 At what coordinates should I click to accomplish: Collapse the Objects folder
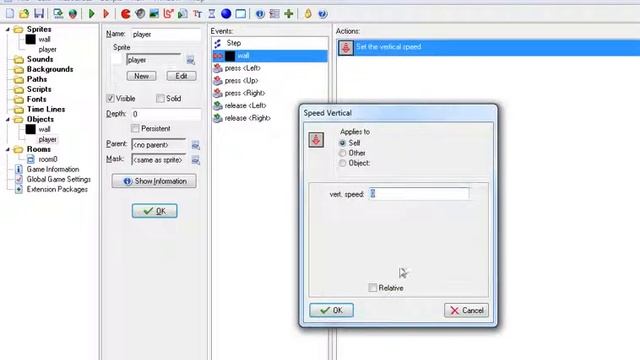coord(7,119)
